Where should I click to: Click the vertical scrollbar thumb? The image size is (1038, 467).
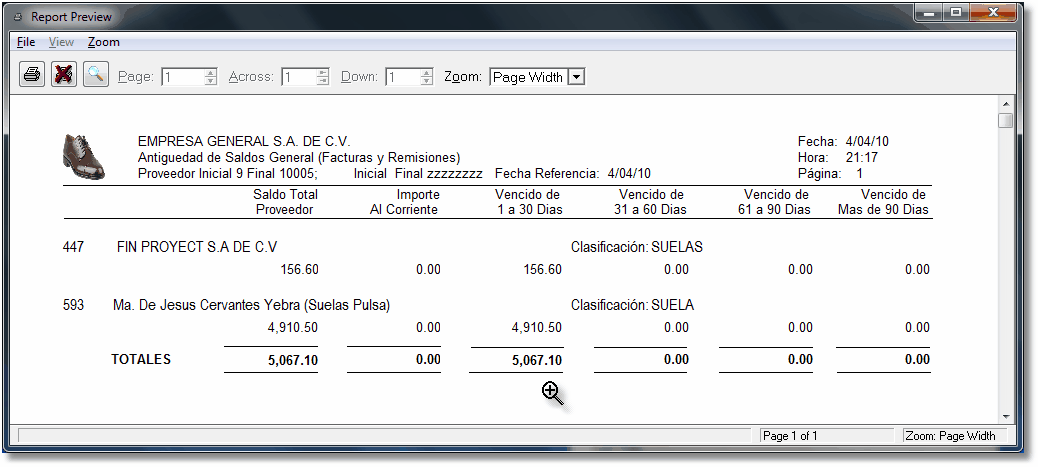(x=1005, y=121)
